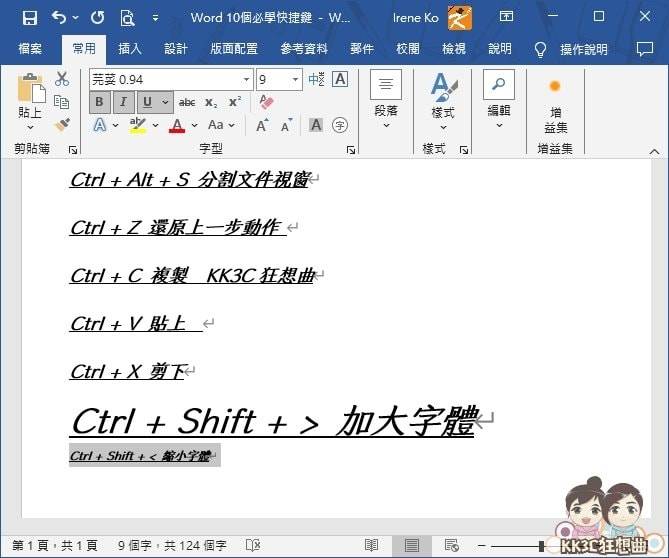Switch to the 檢視 tab
The image size is (669, 558).
[x=454, y=49]
